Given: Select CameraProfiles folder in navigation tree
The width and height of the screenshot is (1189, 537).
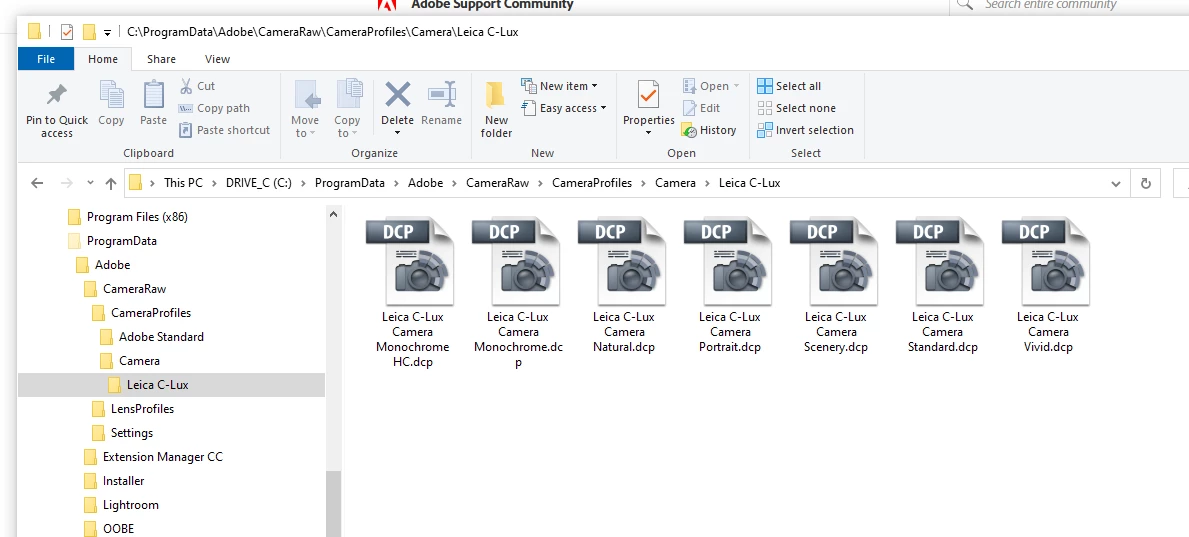Looking at the screenshot, I should click(x=151, y=312).
